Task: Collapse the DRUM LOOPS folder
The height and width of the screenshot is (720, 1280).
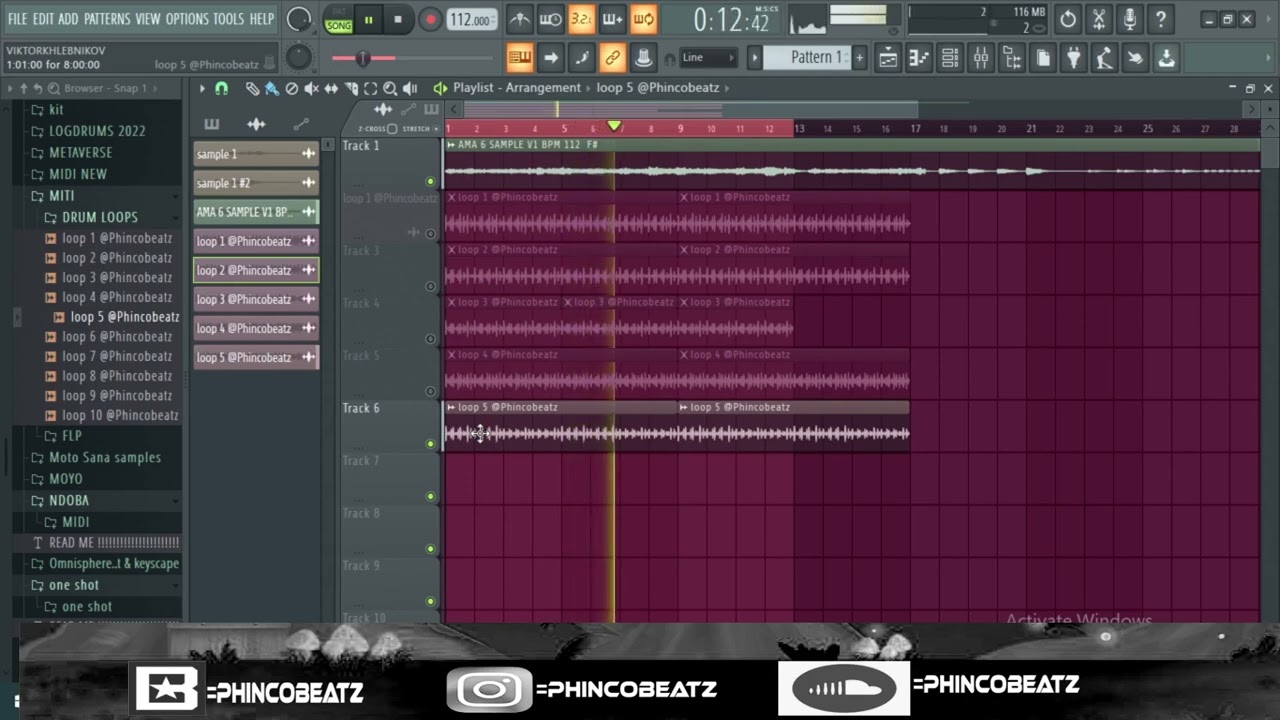Action: point(100,217)
